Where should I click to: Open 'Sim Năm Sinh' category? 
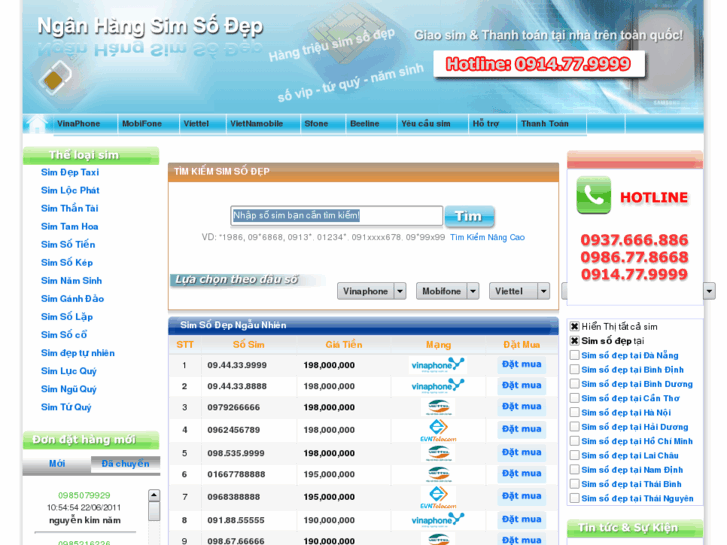click(71, 281)
